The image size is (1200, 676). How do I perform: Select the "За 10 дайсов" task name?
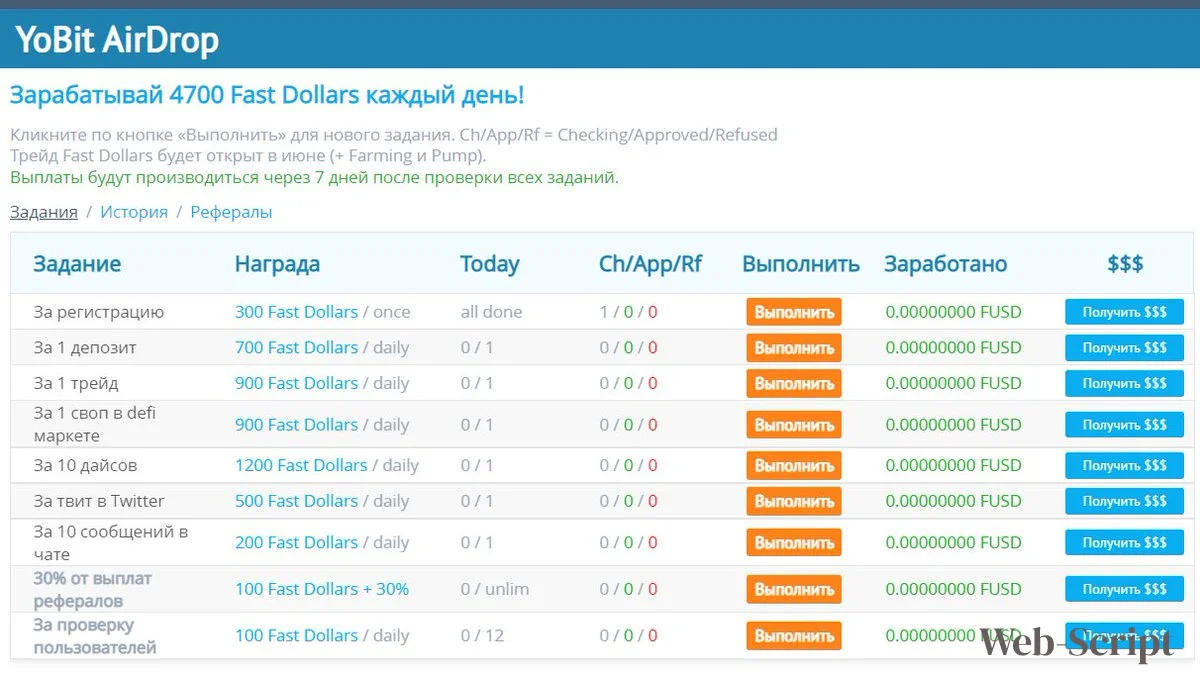(x=85, y=465)
